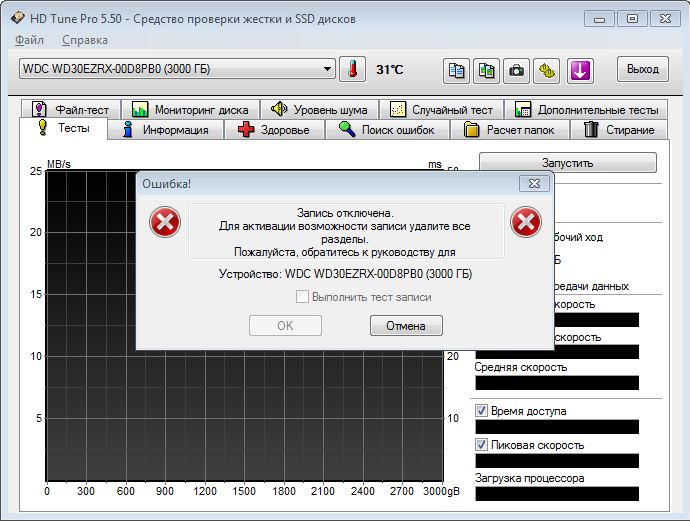Image resolution: width=690 pixels, height=521 pixels.
Task: Click the Средняя скорость value field
Action: [x=557, y=383]
